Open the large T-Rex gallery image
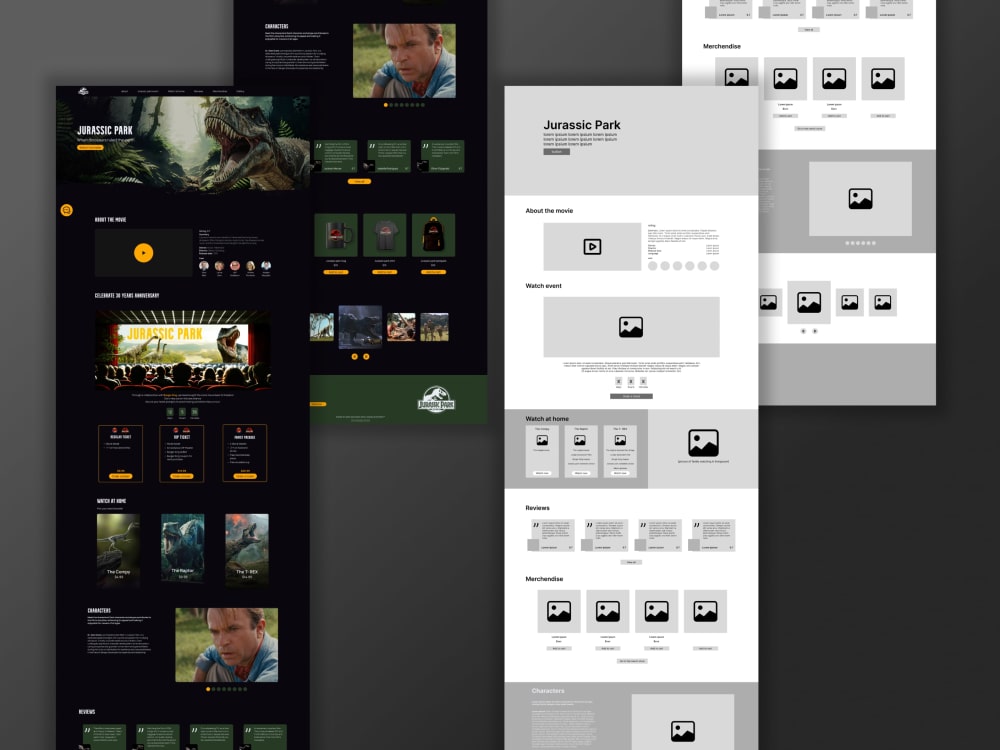The image size is (1000, 750). coord(360,327)
